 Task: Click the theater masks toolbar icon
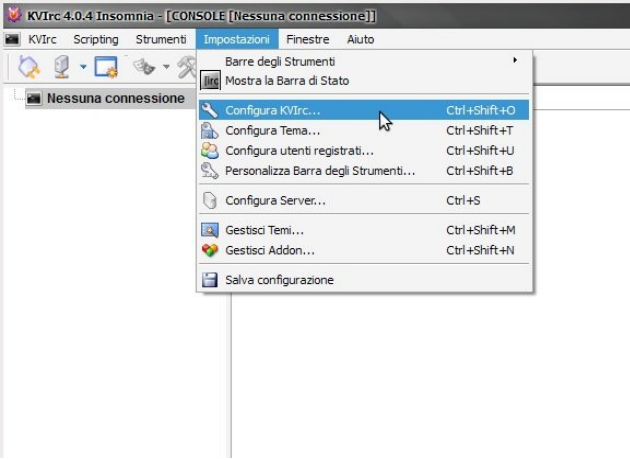click(144, 67)
